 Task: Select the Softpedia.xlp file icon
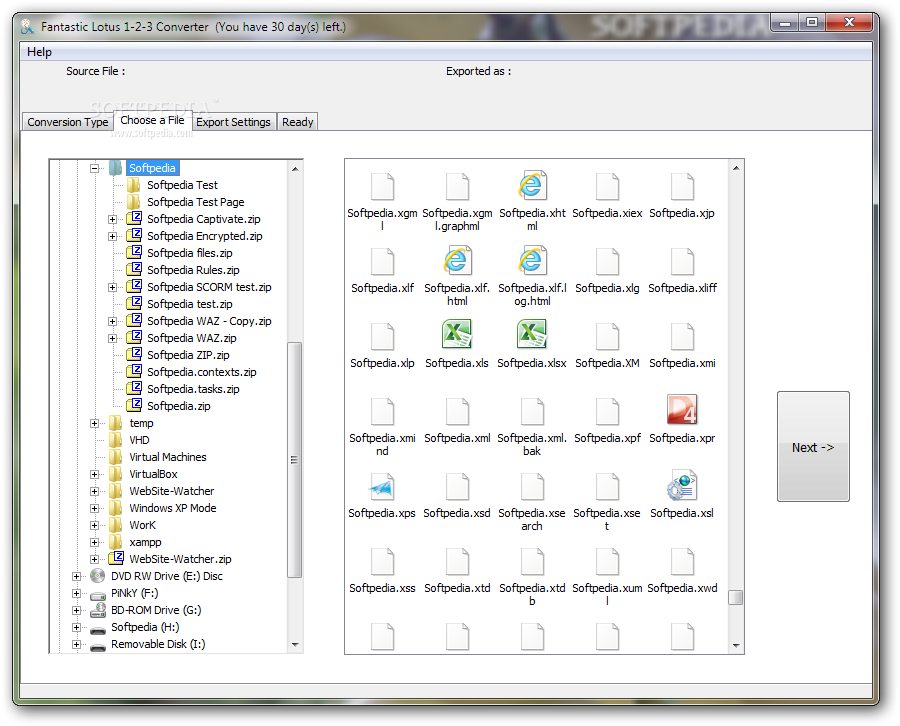click(382, 336)
